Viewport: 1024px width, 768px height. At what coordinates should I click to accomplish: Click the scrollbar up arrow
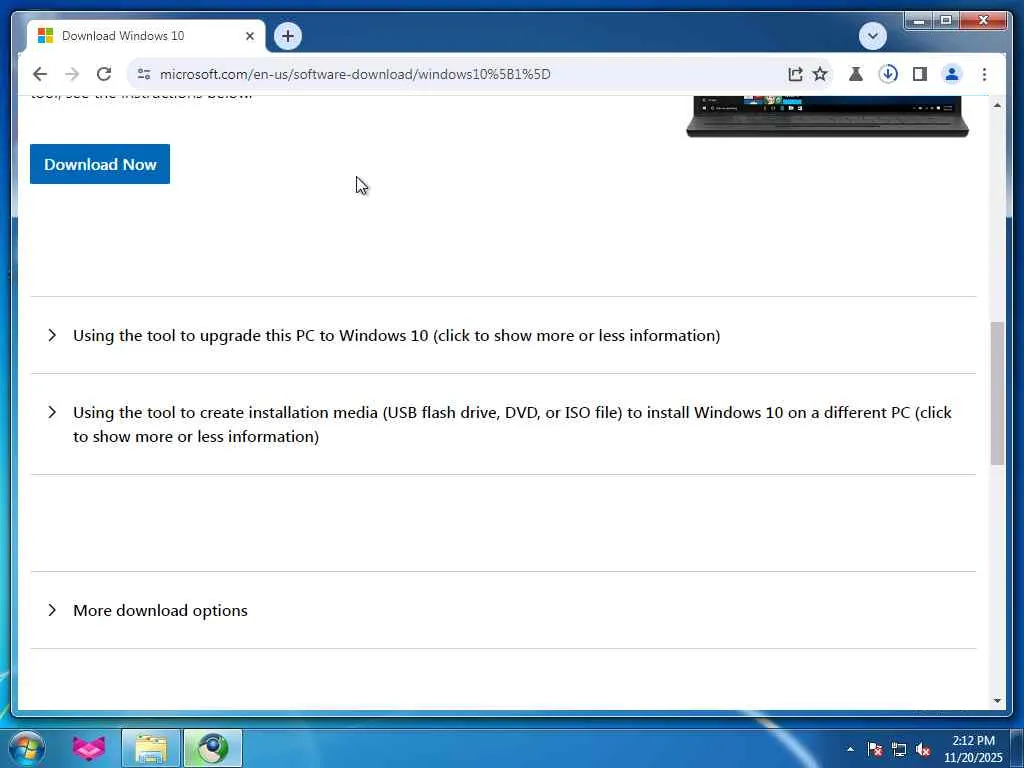(997, 104)
